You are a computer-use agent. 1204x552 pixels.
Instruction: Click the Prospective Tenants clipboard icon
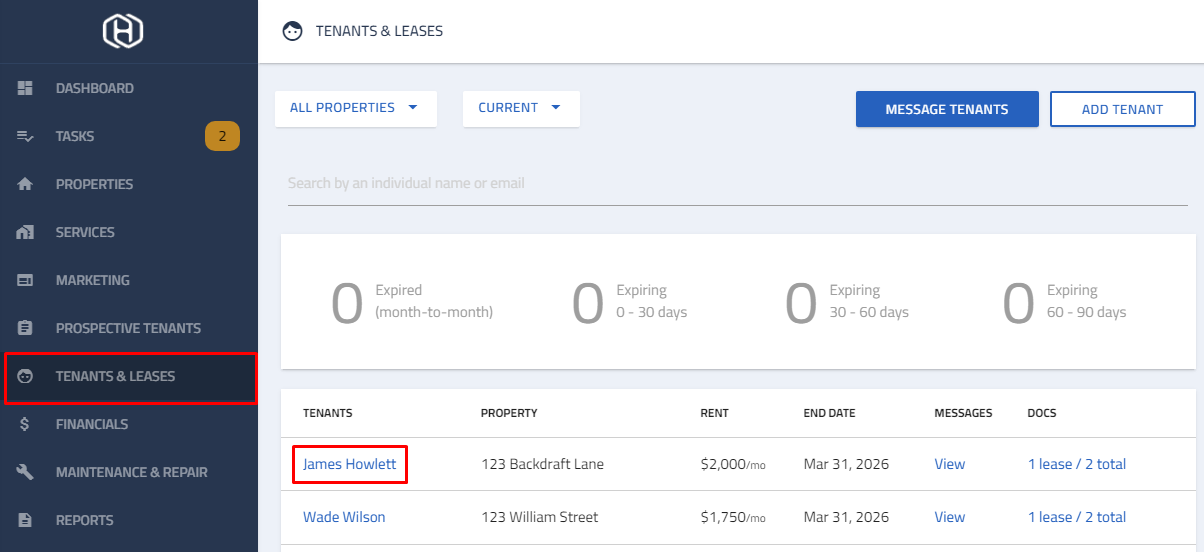click(x=26, y=328)
